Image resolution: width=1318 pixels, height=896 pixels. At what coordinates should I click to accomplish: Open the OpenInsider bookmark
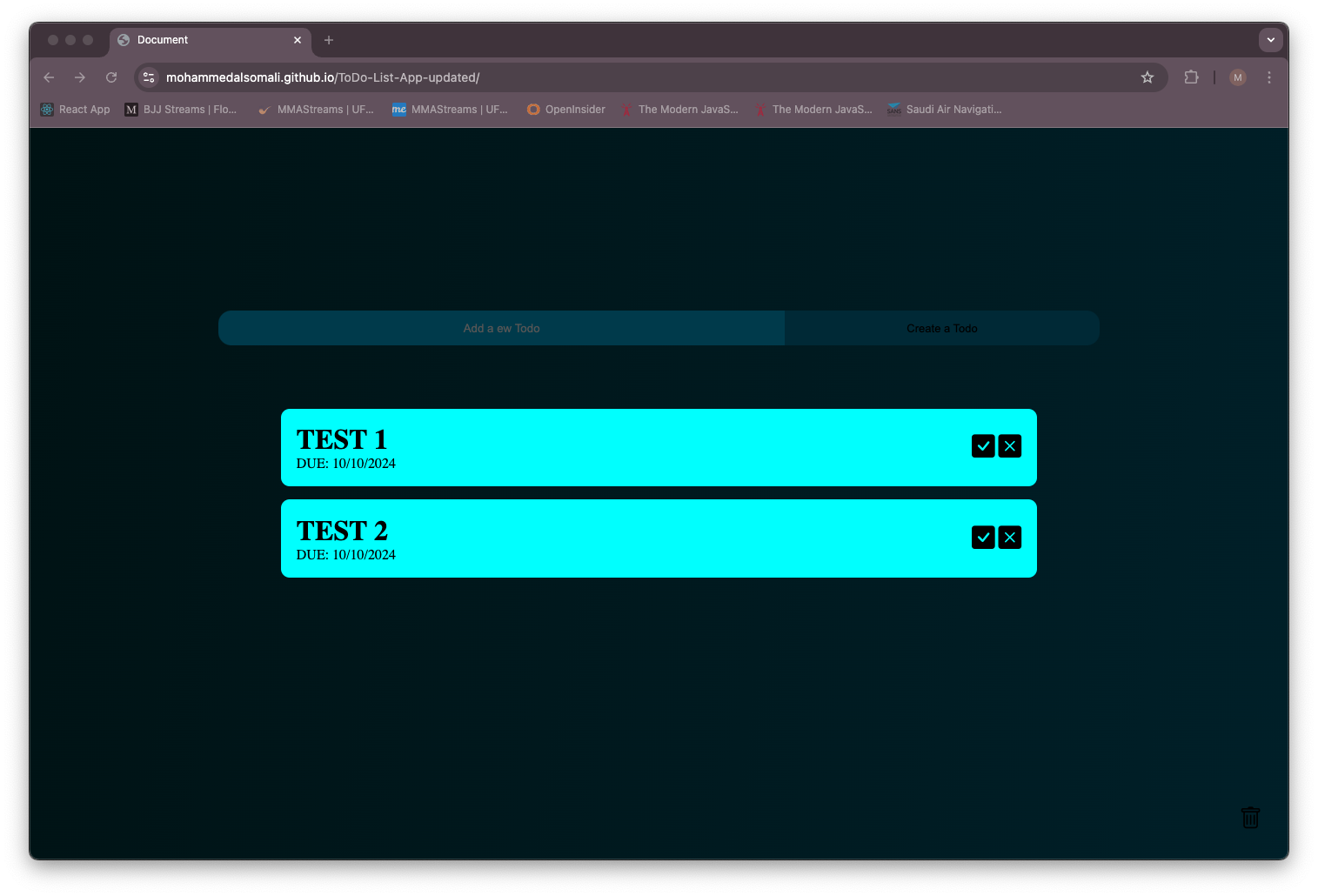(566, 110)
